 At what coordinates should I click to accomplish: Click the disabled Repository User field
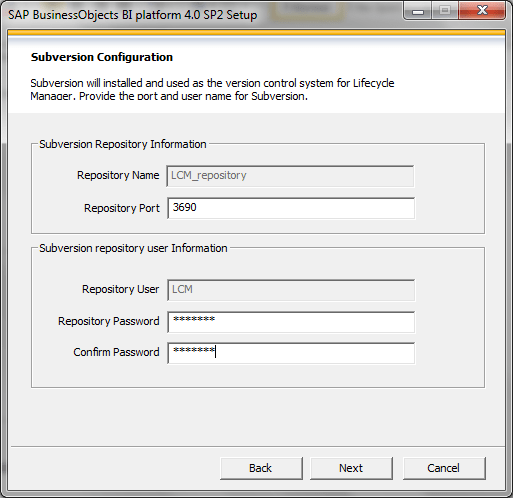(291, 290)
